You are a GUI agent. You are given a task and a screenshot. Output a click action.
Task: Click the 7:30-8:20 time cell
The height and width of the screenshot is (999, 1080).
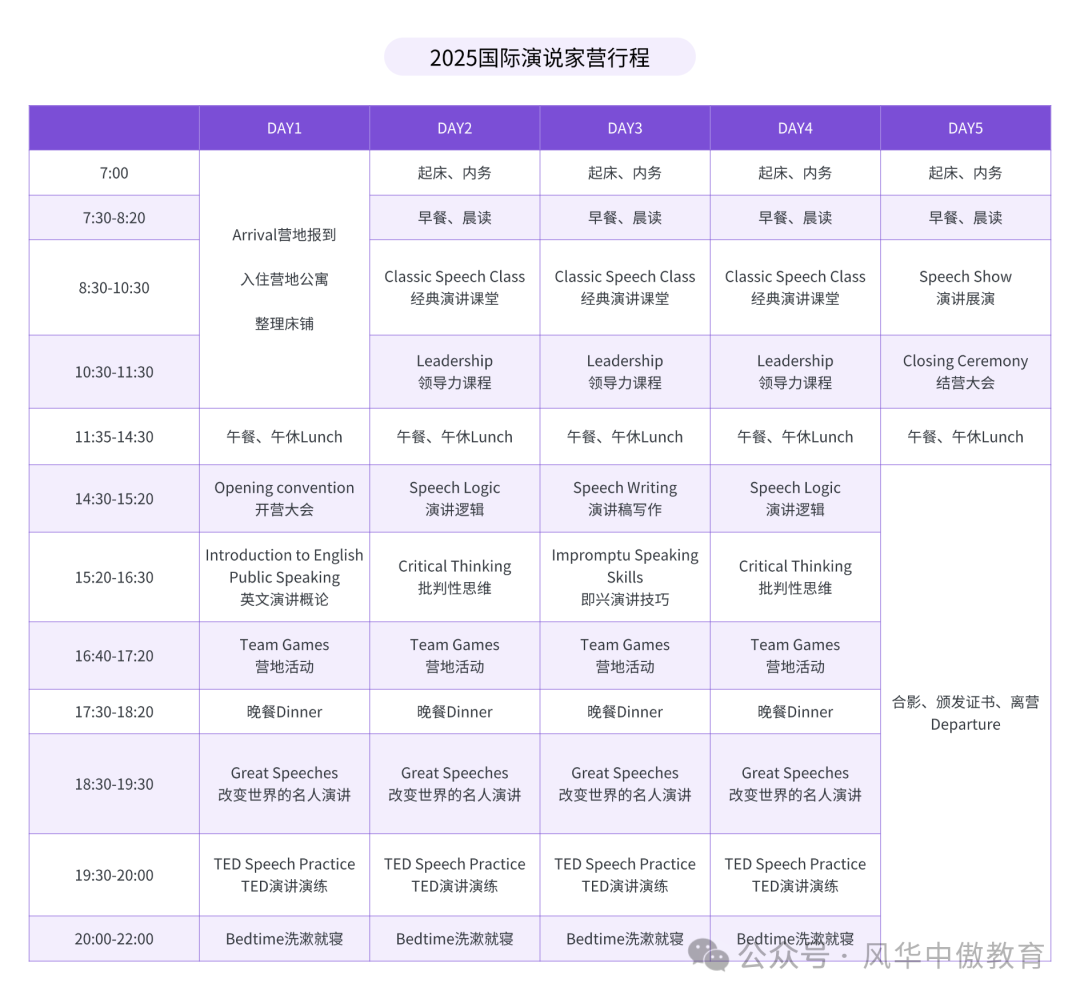click(114, 218)
